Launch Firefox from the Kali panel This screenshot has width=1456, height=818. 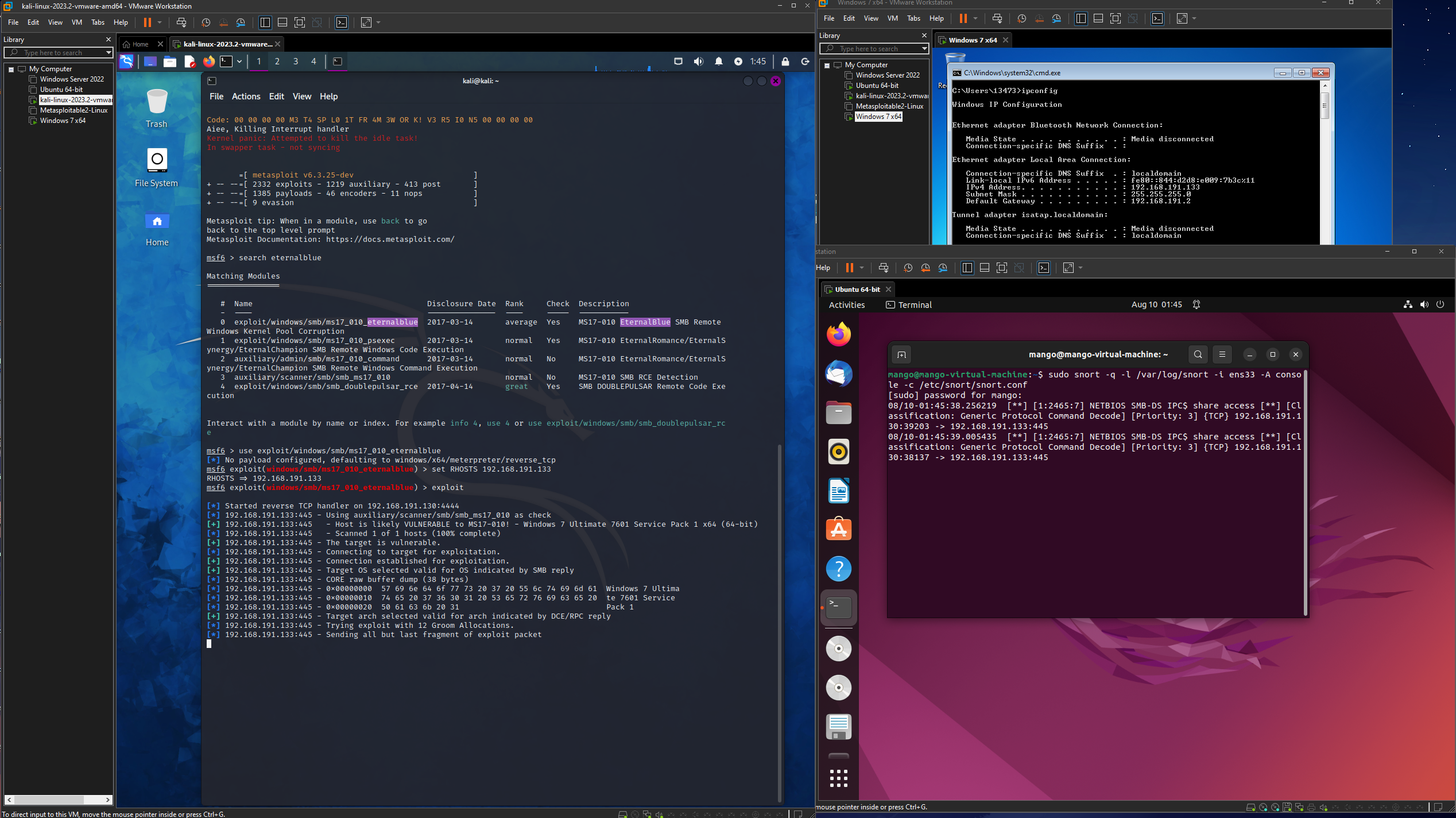pos(209,61)
